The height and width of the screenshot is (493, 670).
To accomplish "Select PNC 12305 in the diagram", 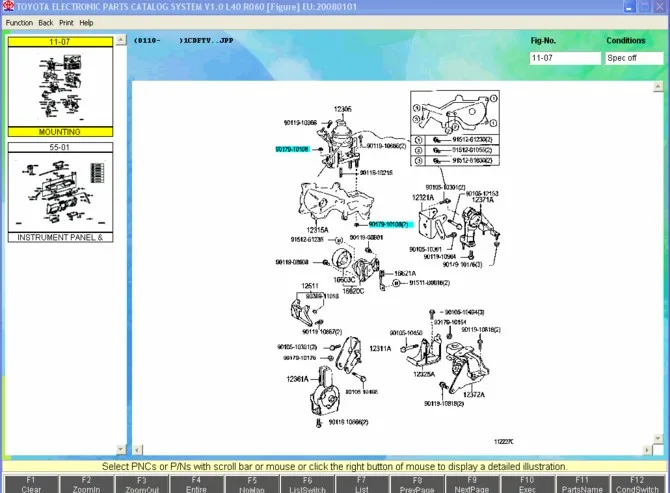I will pos(343,109).
